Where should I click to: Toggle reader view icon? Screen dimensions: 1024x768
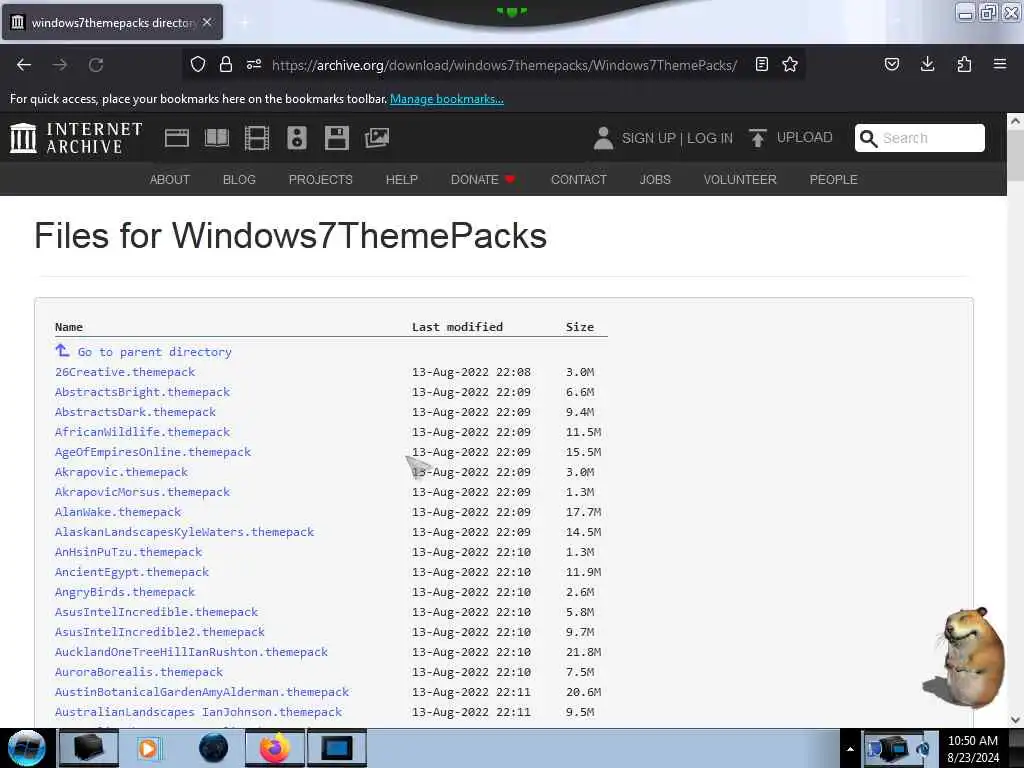[x=761, y=64]
